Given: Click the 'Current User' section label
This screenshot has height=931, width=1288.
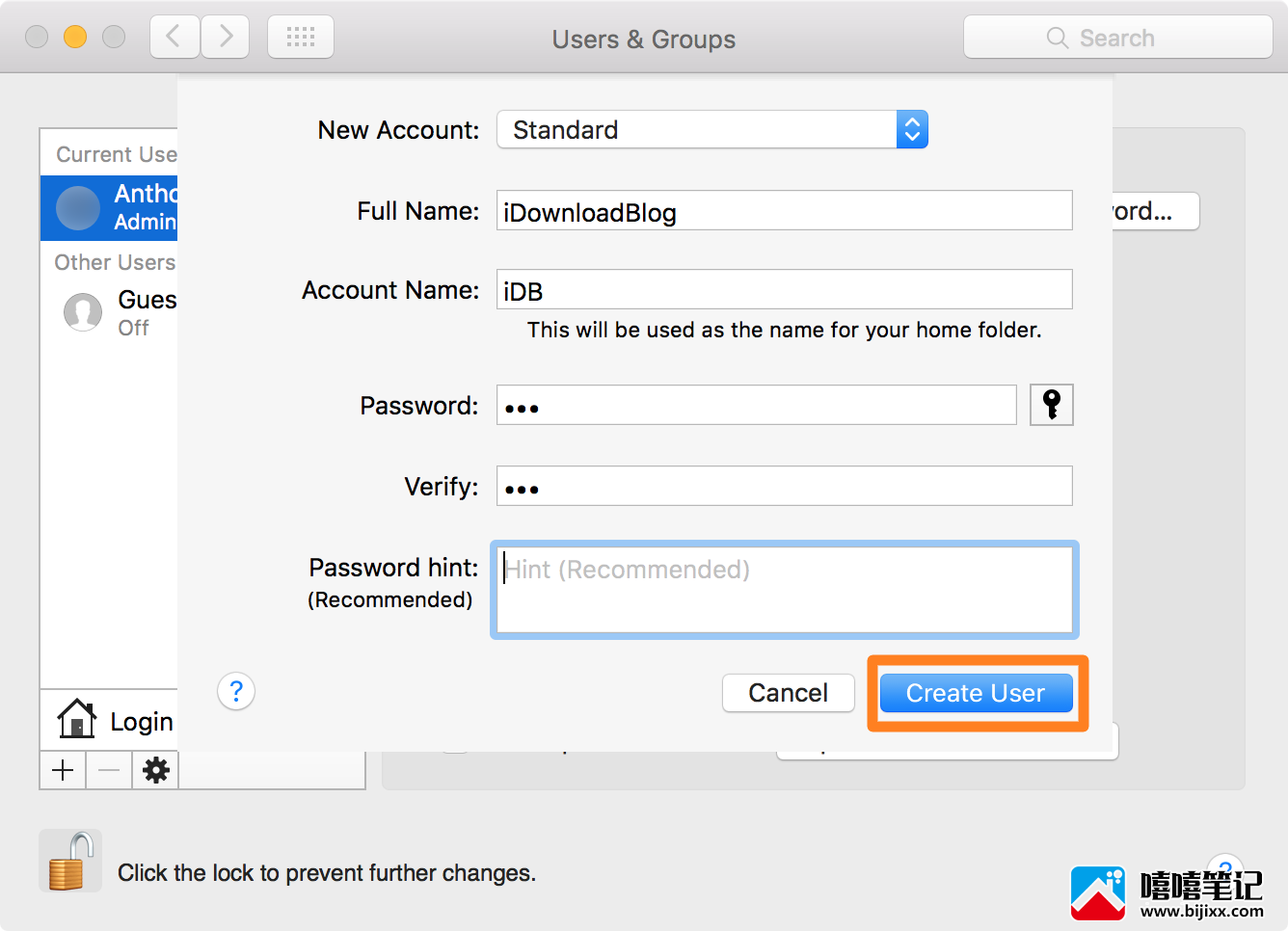Looking at the screenshot, I should pyautogui.click(x=117, y=154).
